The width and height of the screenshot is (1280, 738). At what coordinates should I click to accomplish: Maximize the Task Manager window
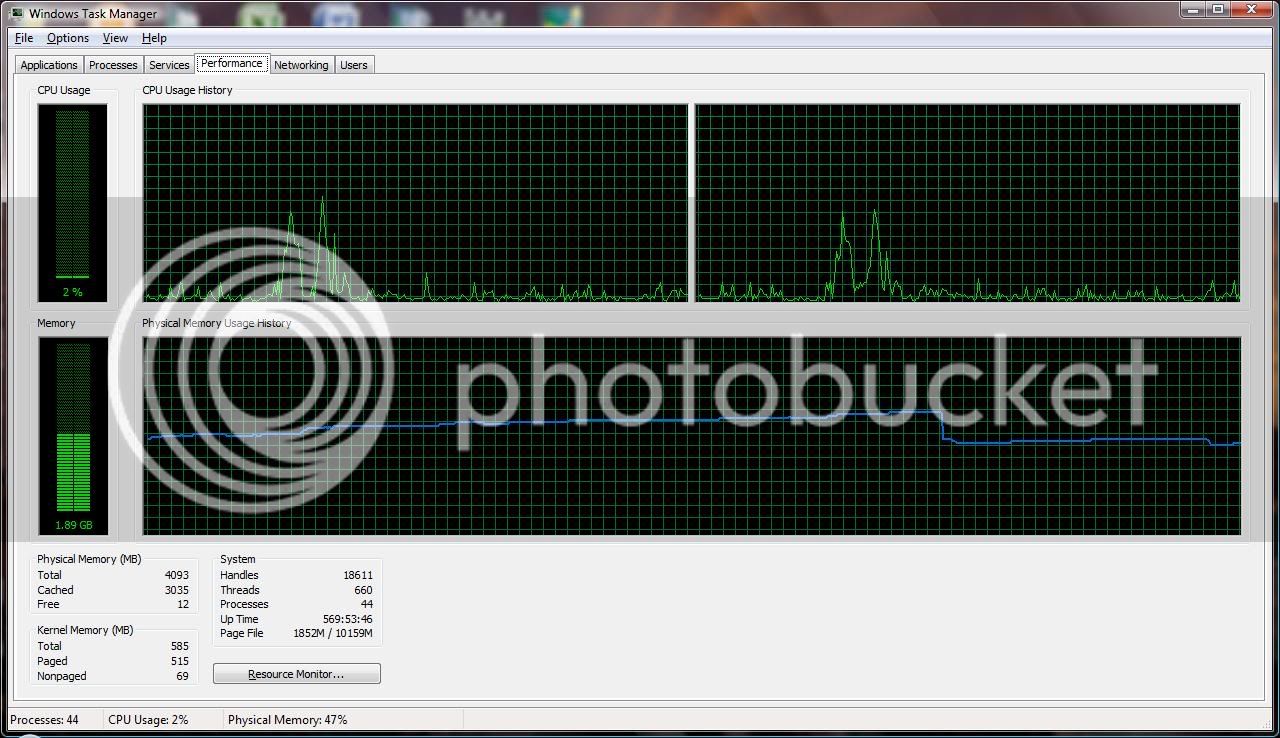pos(1218,10)
